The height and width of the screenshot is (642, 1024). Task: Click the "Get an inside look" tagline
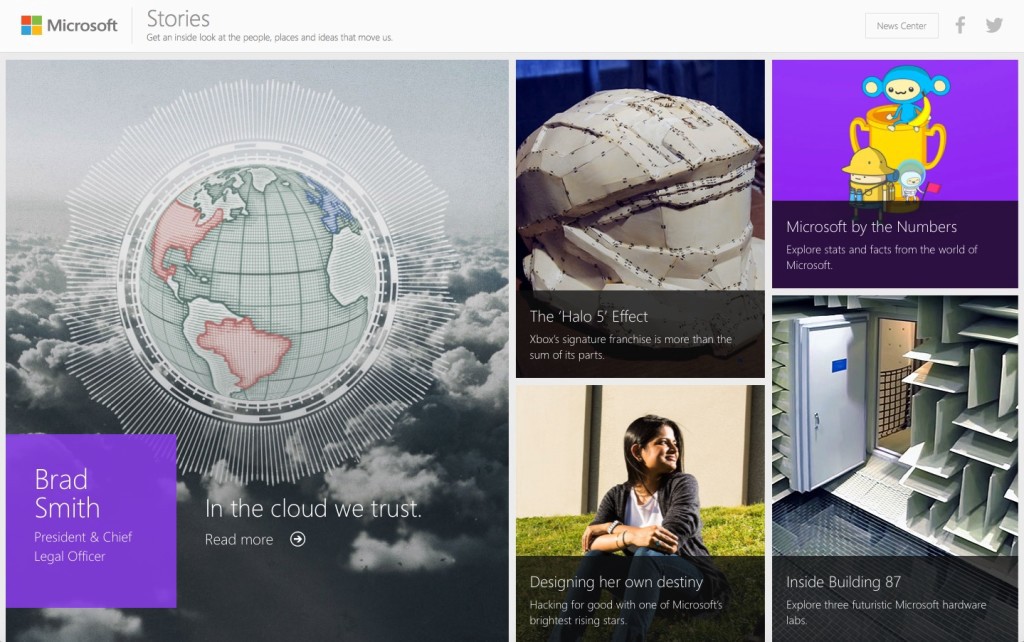tap(269, 38)
